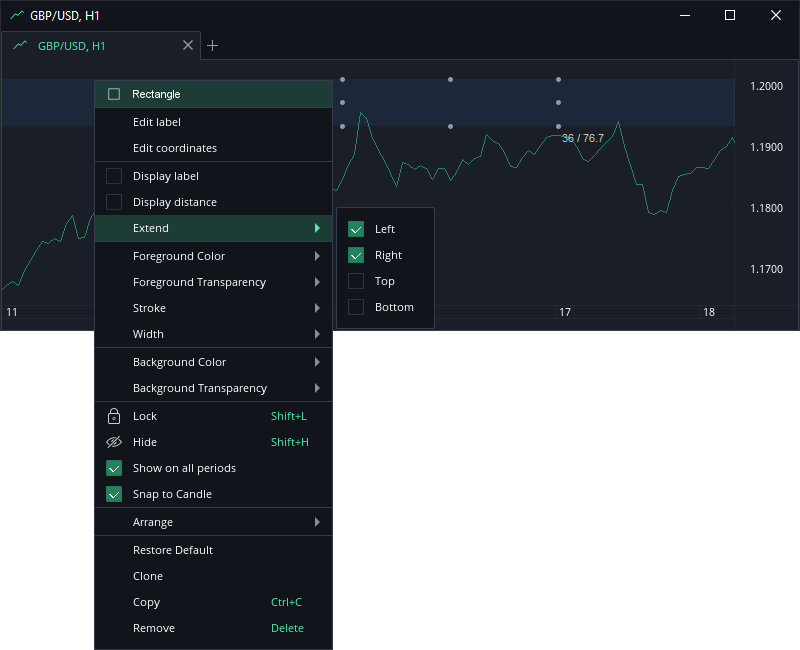Choose Copy from the context menu
The image size is (800, 650).
[213, 602]
